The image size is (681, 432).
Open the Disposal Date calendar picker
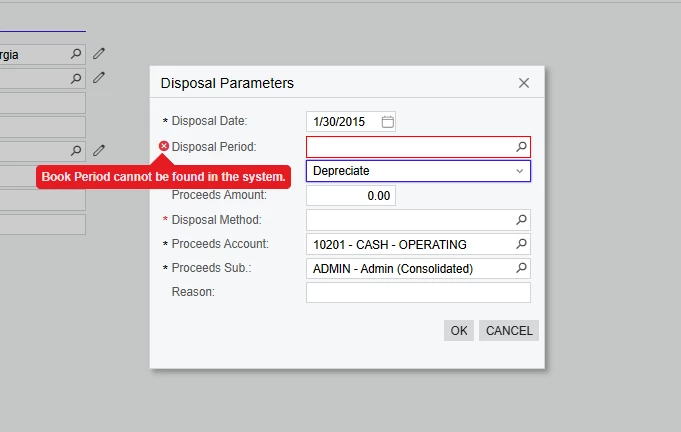click(x=388, y=122)
